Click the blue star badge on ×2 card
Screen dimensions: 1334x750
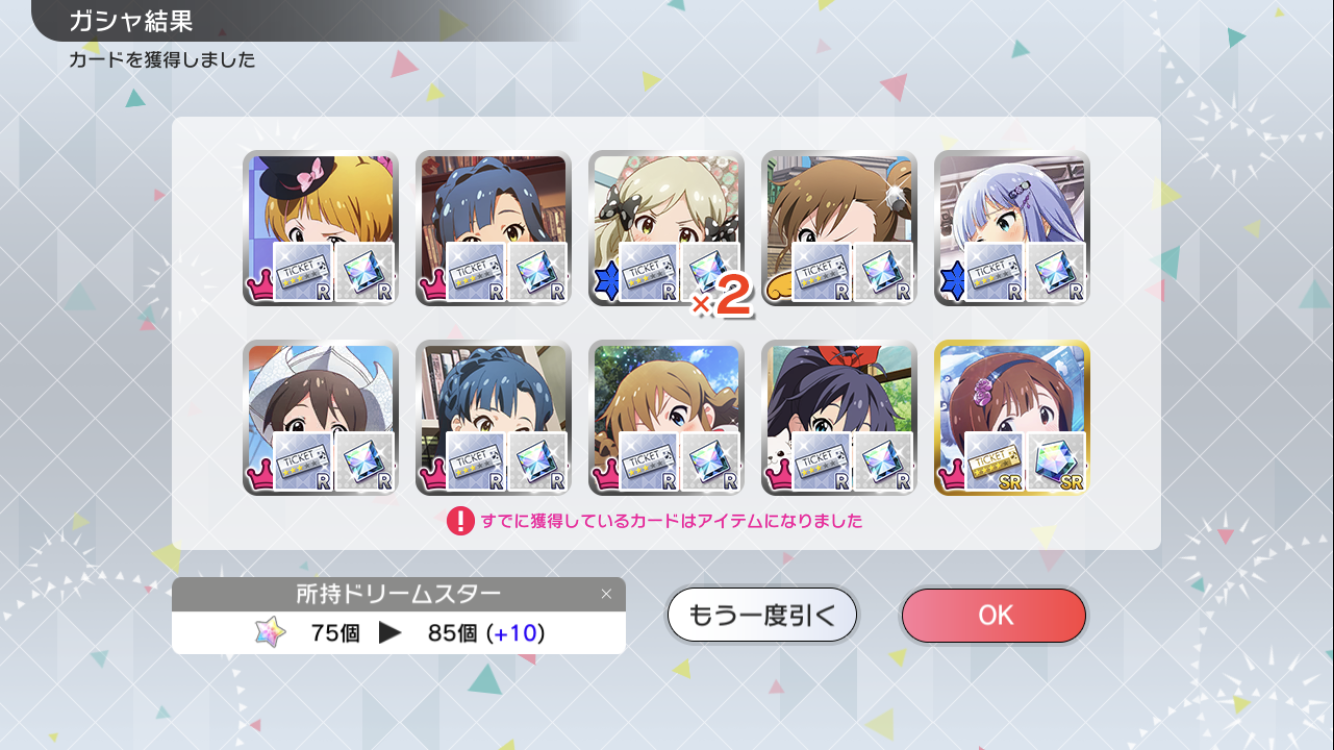606,284
